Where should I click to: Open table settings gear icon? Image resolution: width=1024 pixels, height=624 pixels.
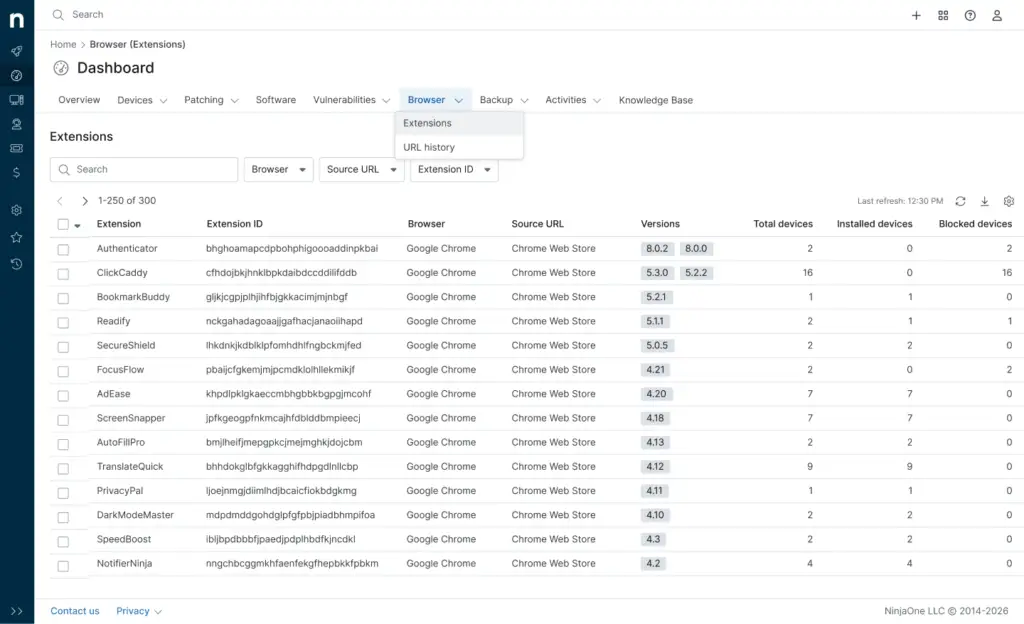click(1009, 201)
